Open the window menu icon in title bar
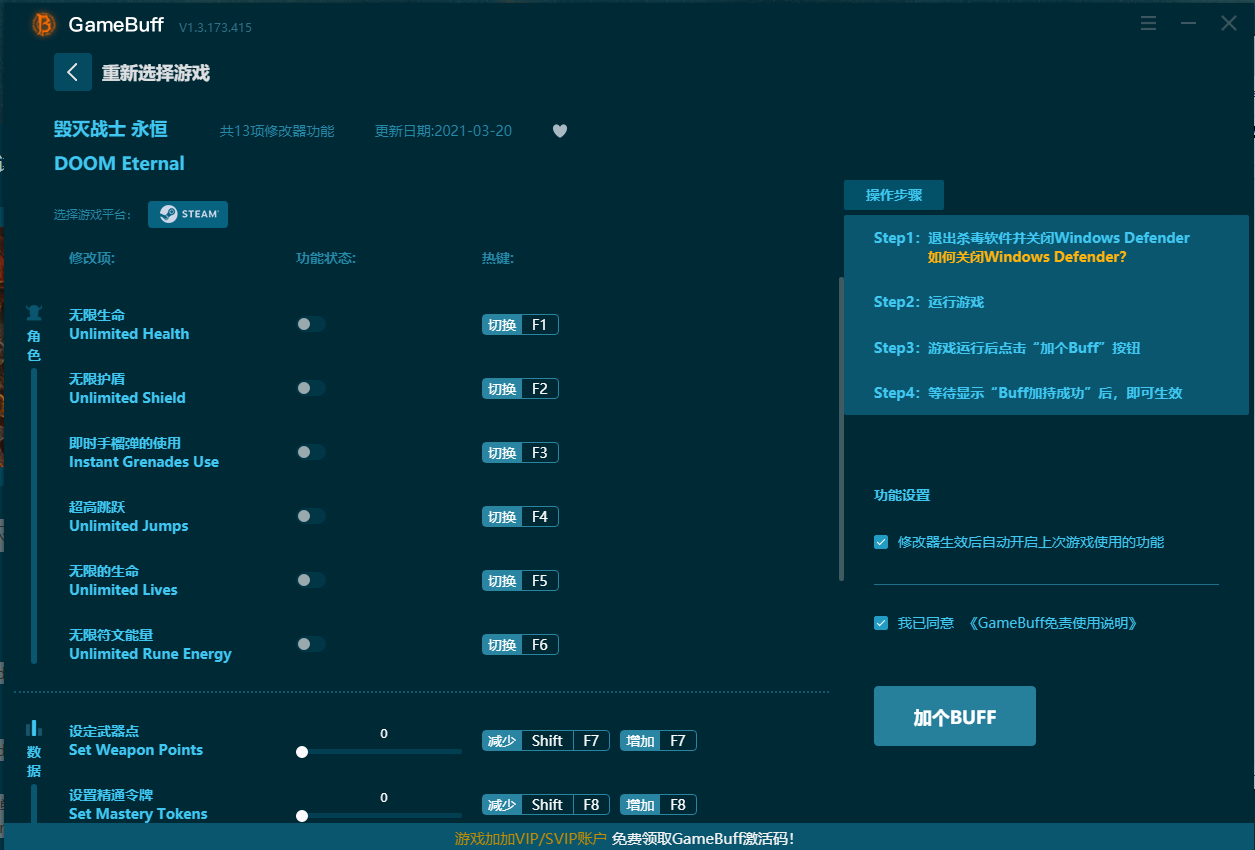Viewport: 1255px width, 850px height. pos(1150,23)
